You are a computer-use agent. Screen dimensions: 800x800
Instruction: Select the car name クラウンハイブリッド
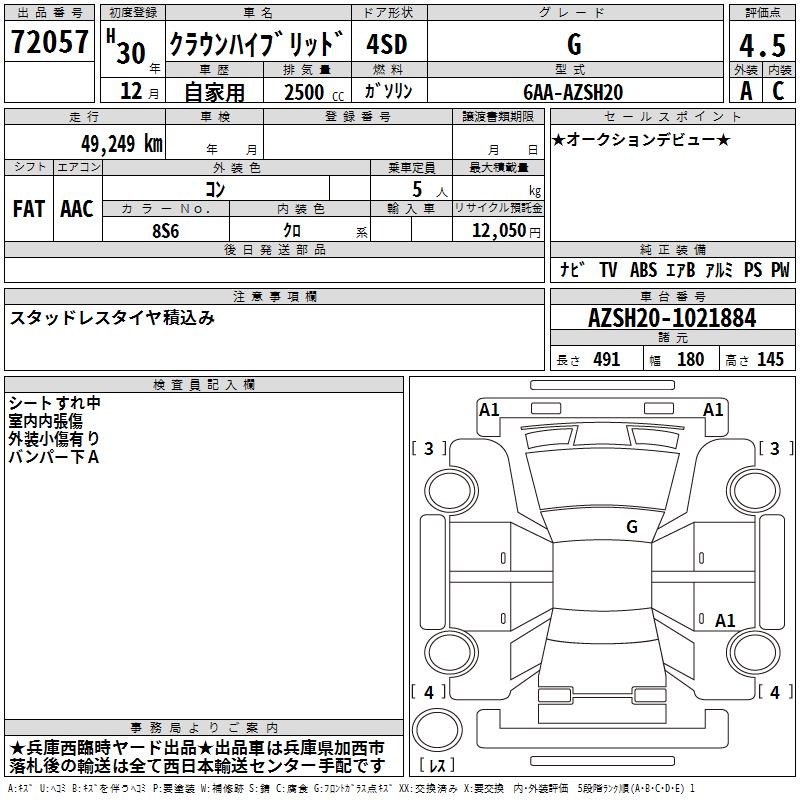tap(257, 43)
